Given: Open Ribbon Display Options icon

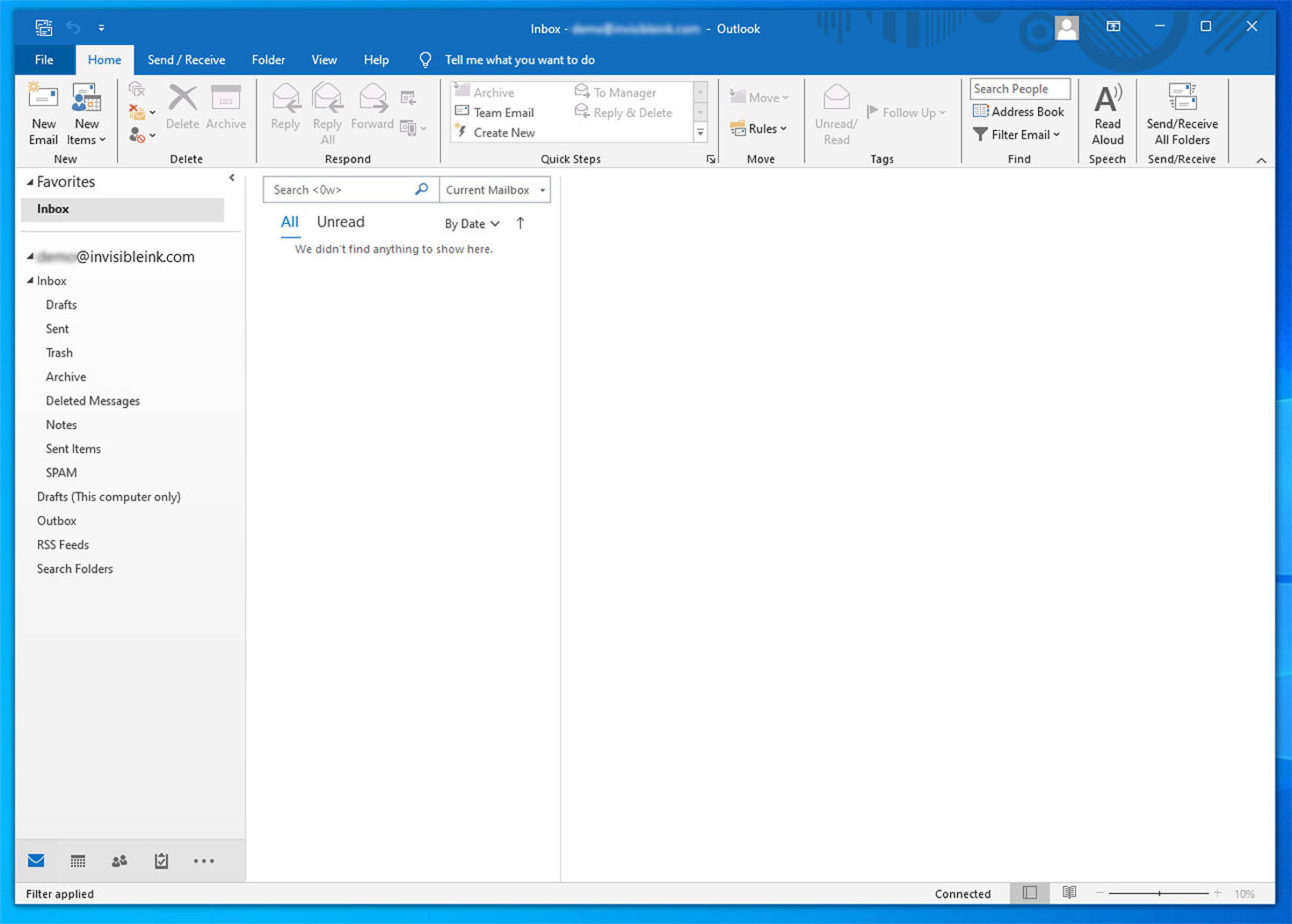Looking at the screenshot, I should pos(1113,26).
